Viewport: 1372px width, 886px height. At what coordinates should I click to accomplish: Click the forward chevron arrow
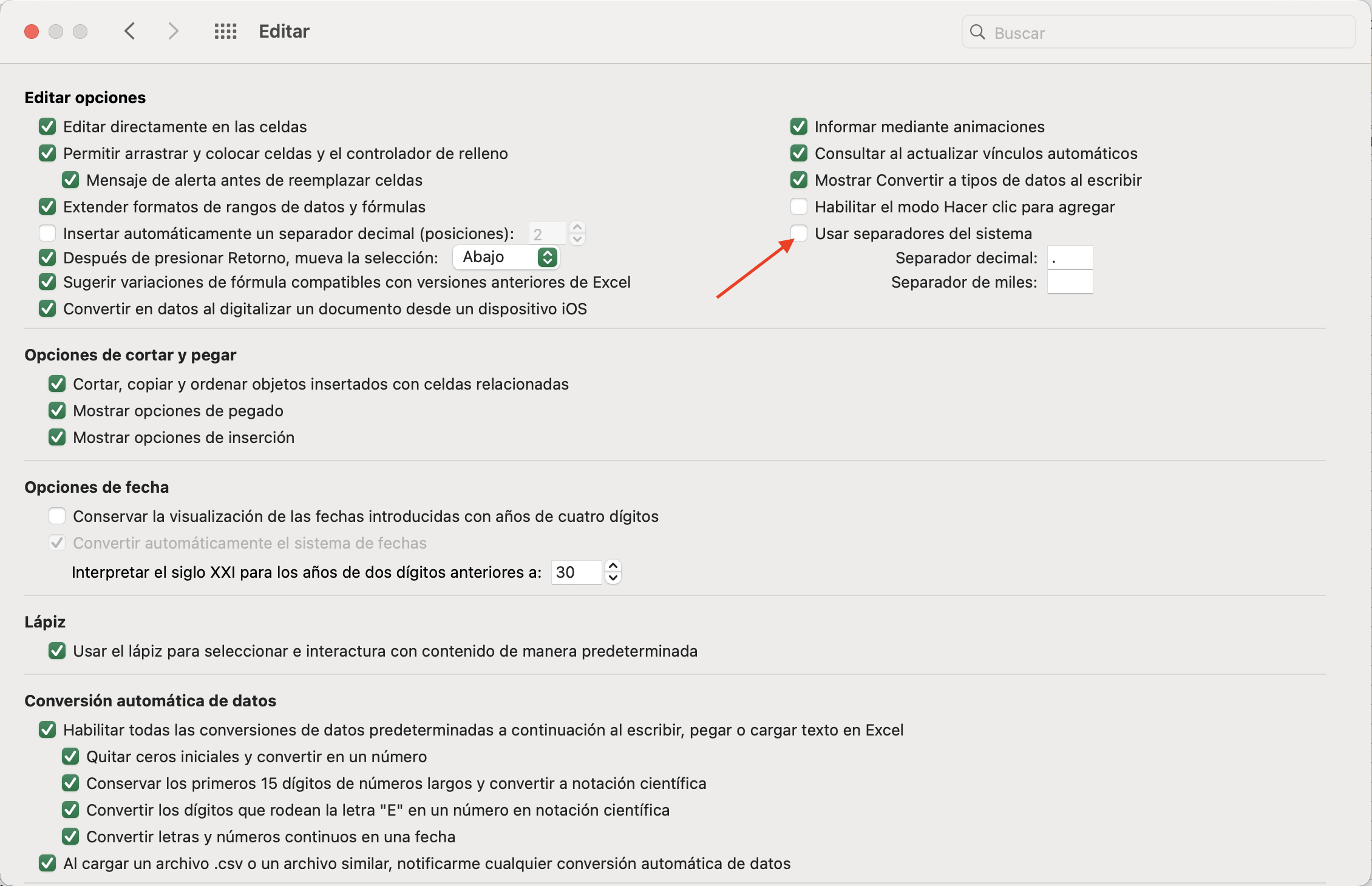(x=174, y=31)
